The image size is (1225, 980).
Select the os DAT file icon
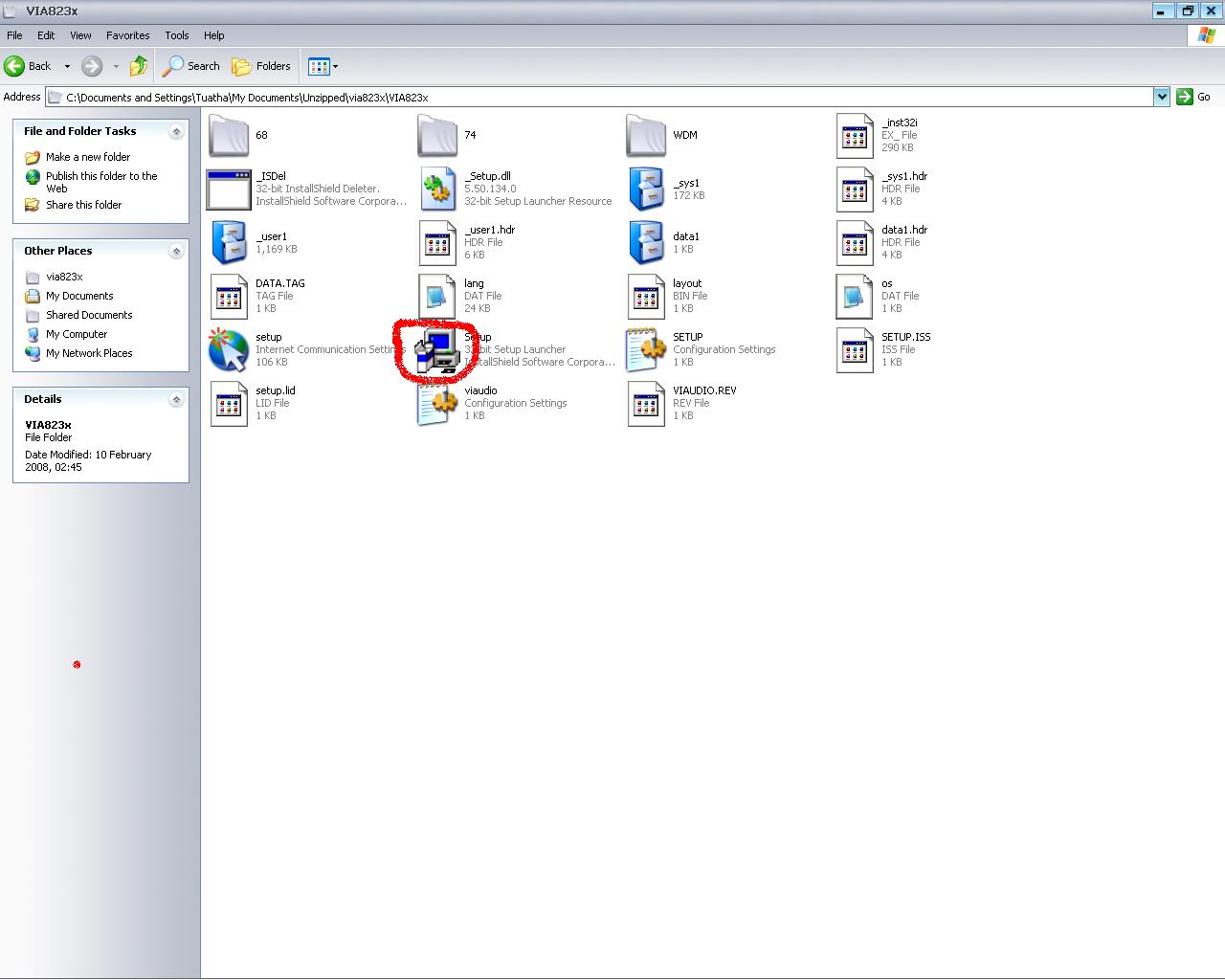(855, 296)
